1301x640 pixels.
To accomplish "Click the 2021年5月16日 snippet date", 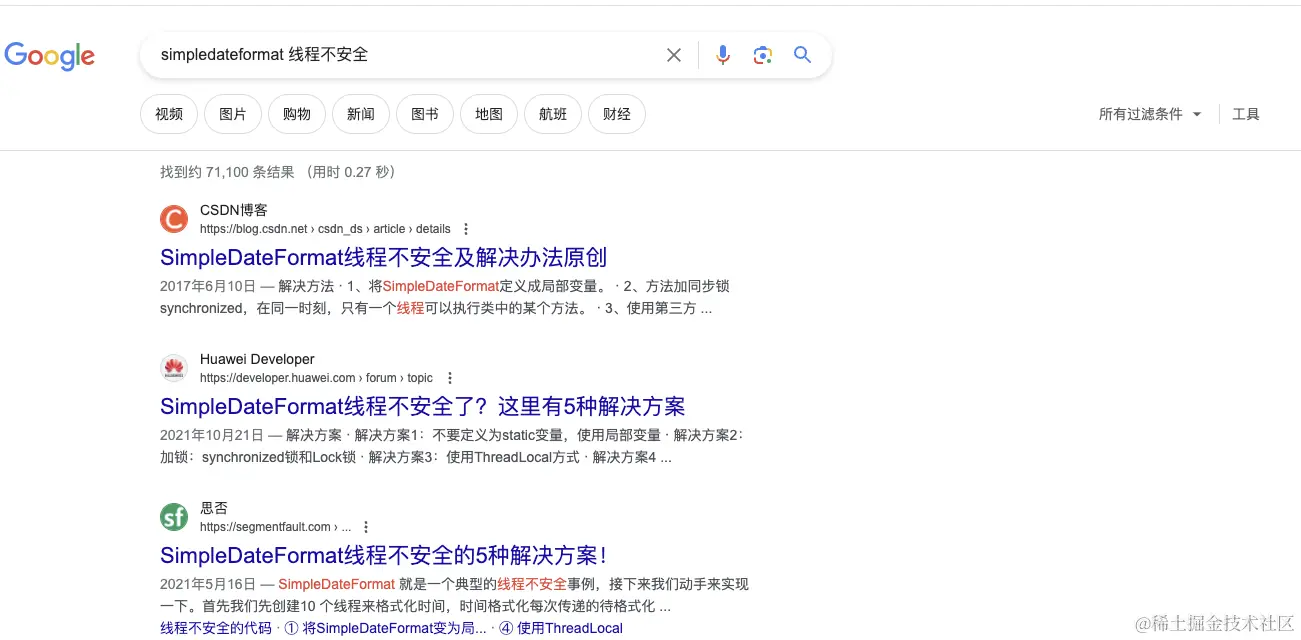I will [208, 584].
